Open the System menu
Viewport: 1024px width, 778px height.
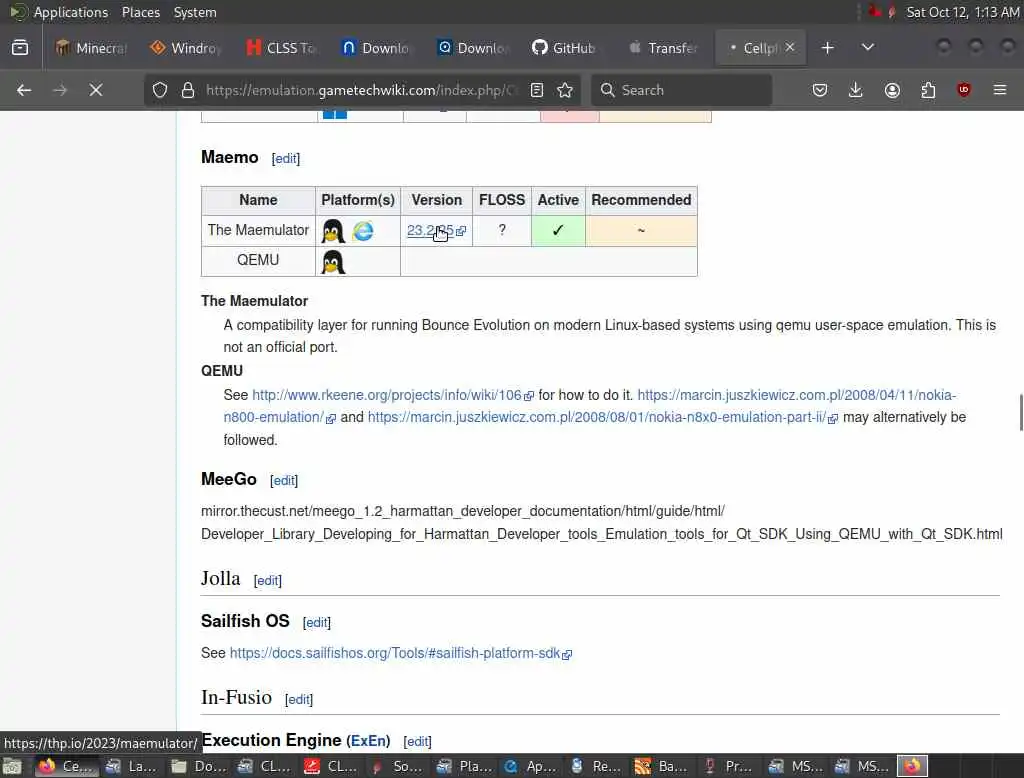(195, 12)
